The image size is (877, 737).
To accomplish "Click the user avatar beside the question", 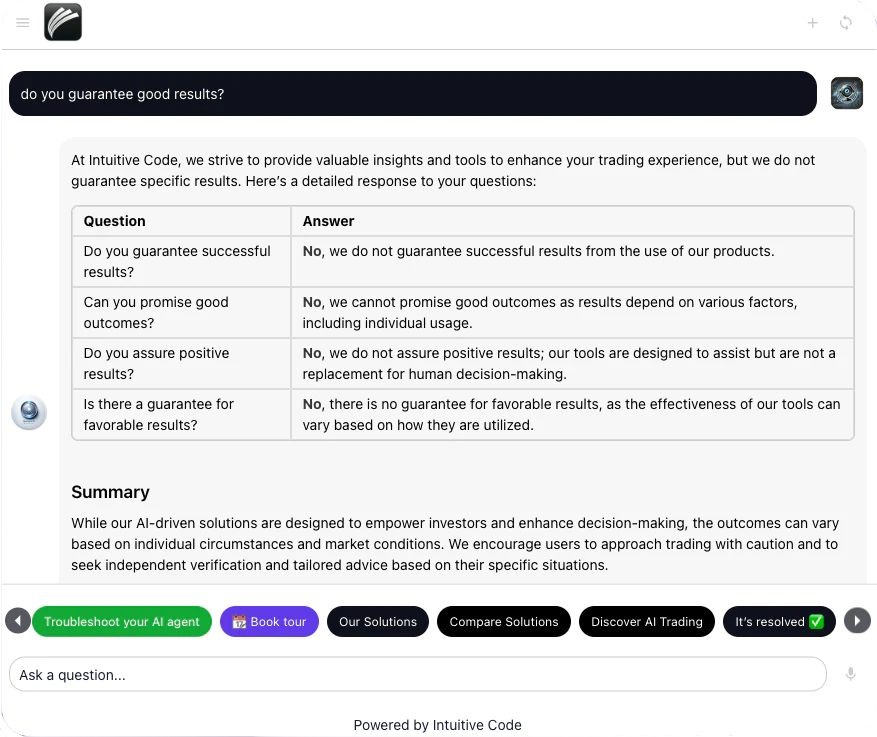I will click(x=847, y=94).
